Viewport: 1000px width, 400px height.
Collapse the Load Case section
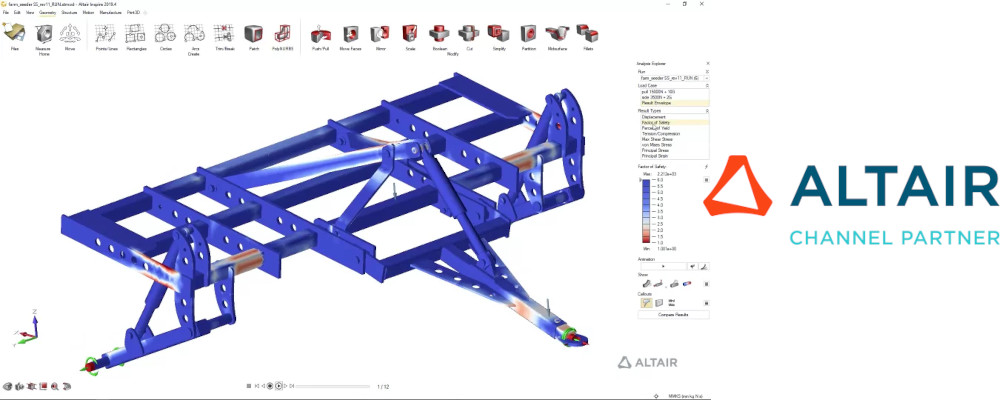pos(707,85)
